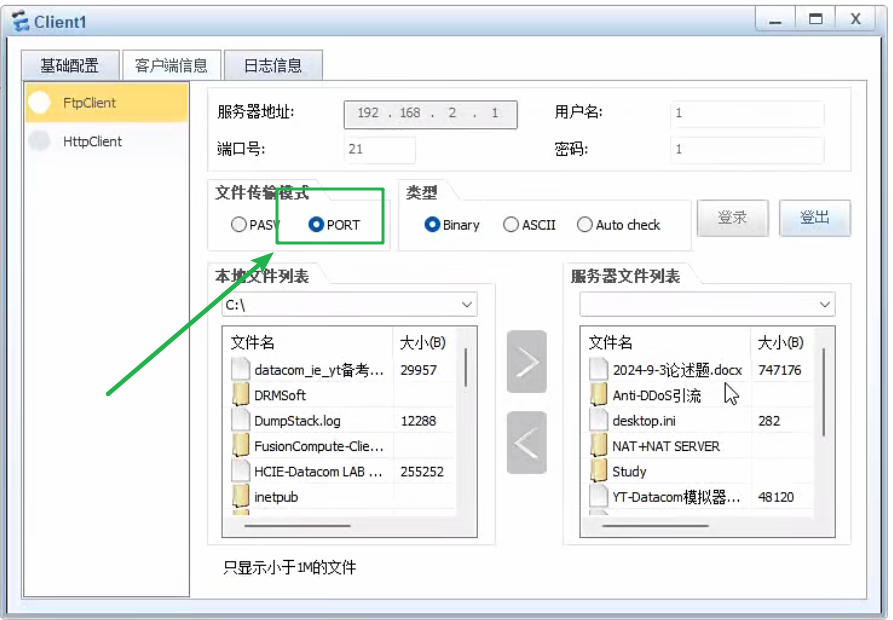Click the size value 747176
Viewport: 893px width, 620px height.
[x=780, y=370]
